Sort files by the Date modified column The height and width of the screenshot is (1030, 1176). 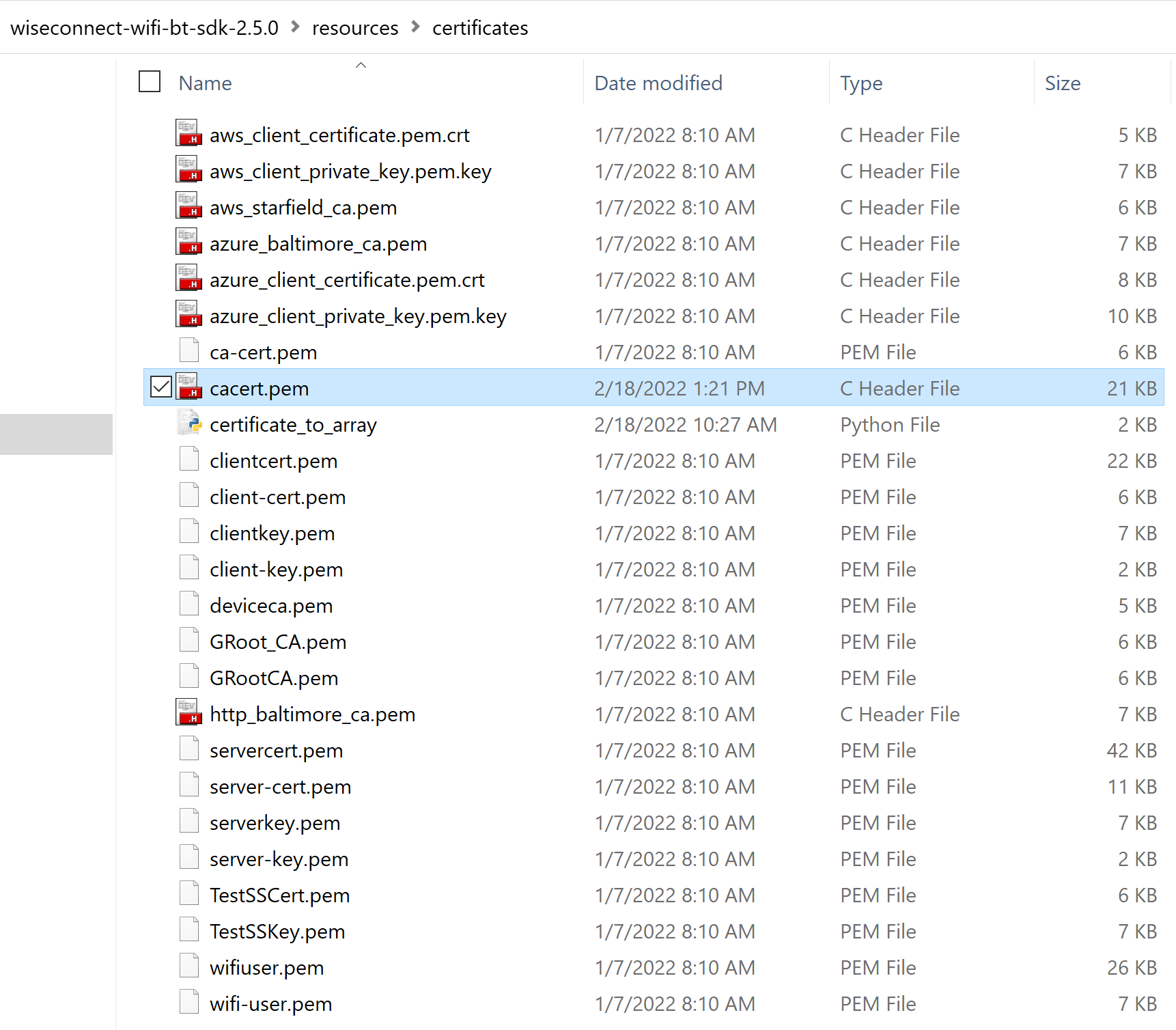point(658,83)
